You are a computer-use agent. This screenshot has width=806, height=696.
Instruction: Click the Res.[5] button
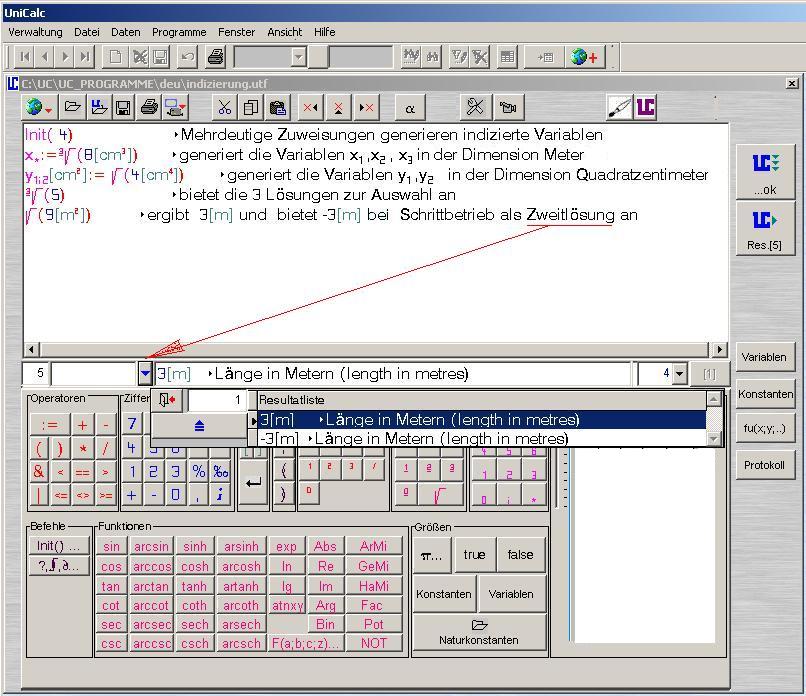pyautogui.click(x=765, y=228)
